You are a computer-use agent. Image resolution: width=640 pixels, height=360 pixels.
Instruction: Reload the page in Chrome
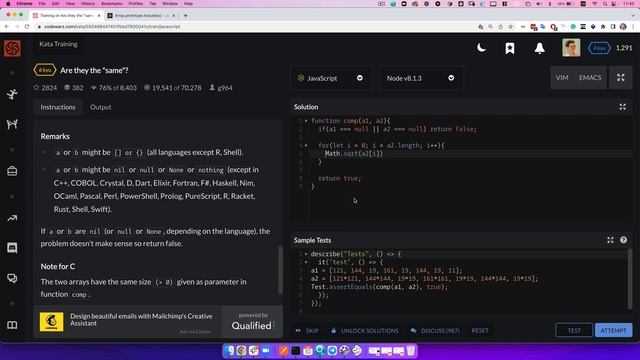[x=27, y=27]
